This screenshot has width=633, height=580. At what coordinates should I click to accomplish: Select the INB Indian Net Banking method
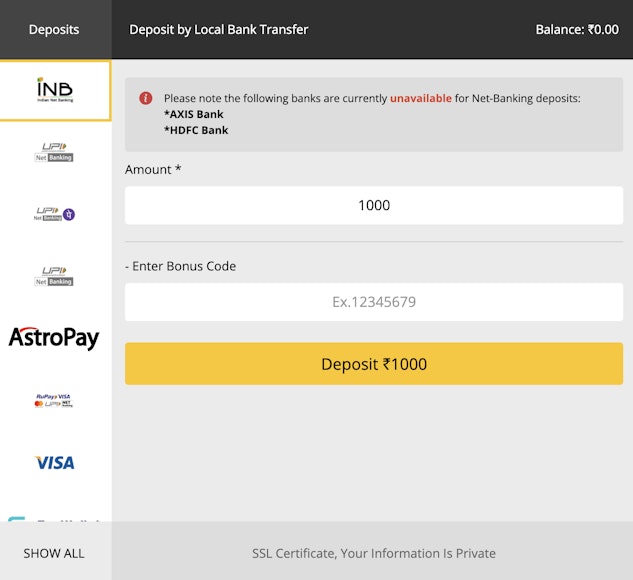click(55, 91)
